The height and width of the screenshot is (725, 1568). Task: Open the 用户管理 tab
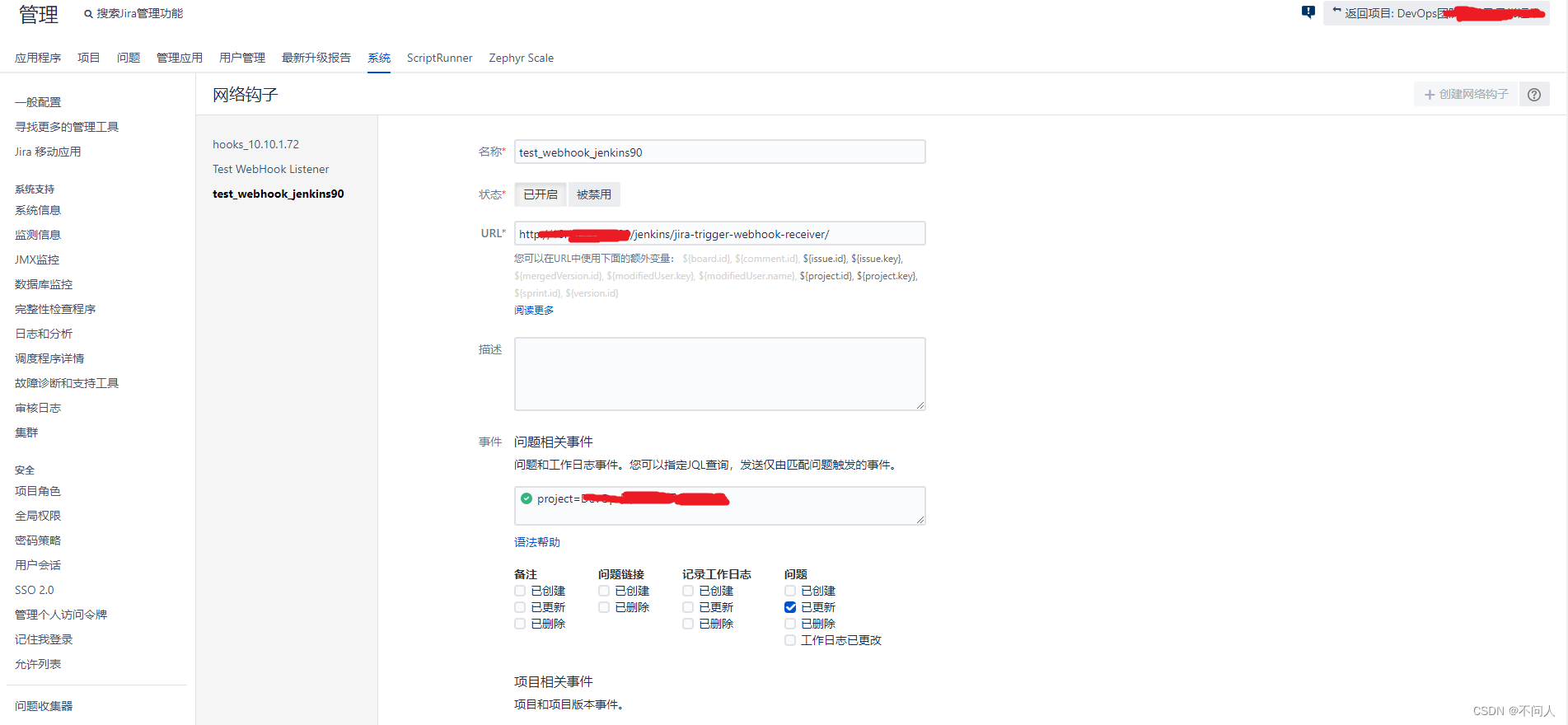pos(242,58)
